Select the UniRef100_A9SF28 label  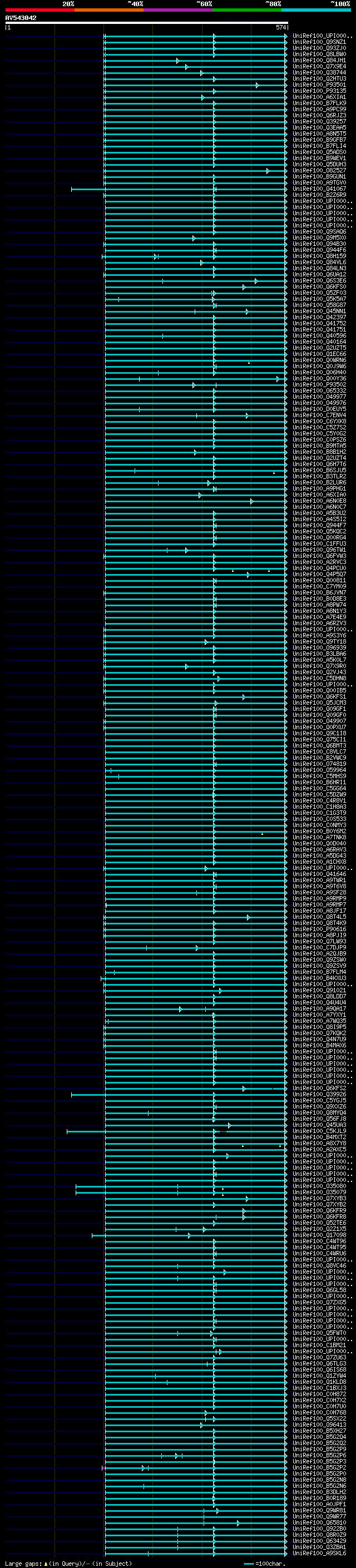click(x=319, y=892)
